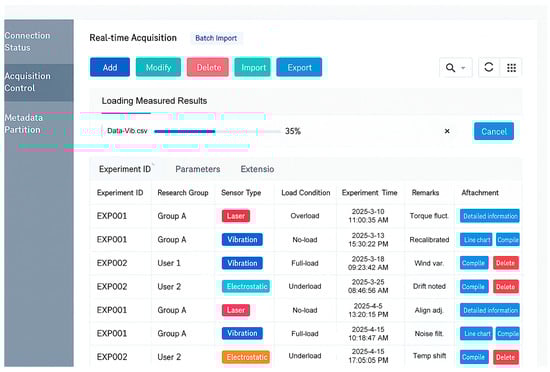Open the grid view columns icon
This screenshot has height=372, width=550.
[511, 67]
